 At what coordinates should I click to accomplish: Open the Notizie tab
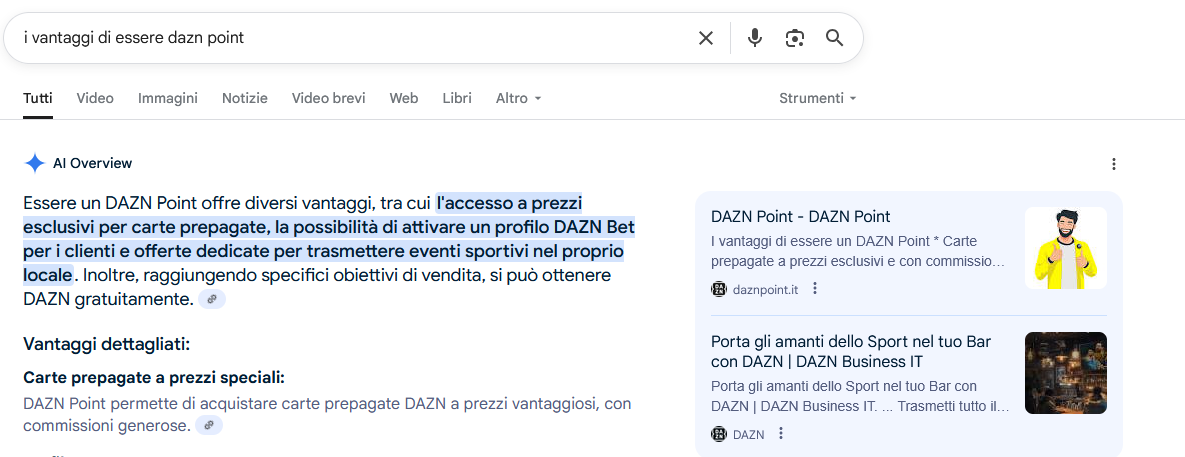[x=245, y=98]
